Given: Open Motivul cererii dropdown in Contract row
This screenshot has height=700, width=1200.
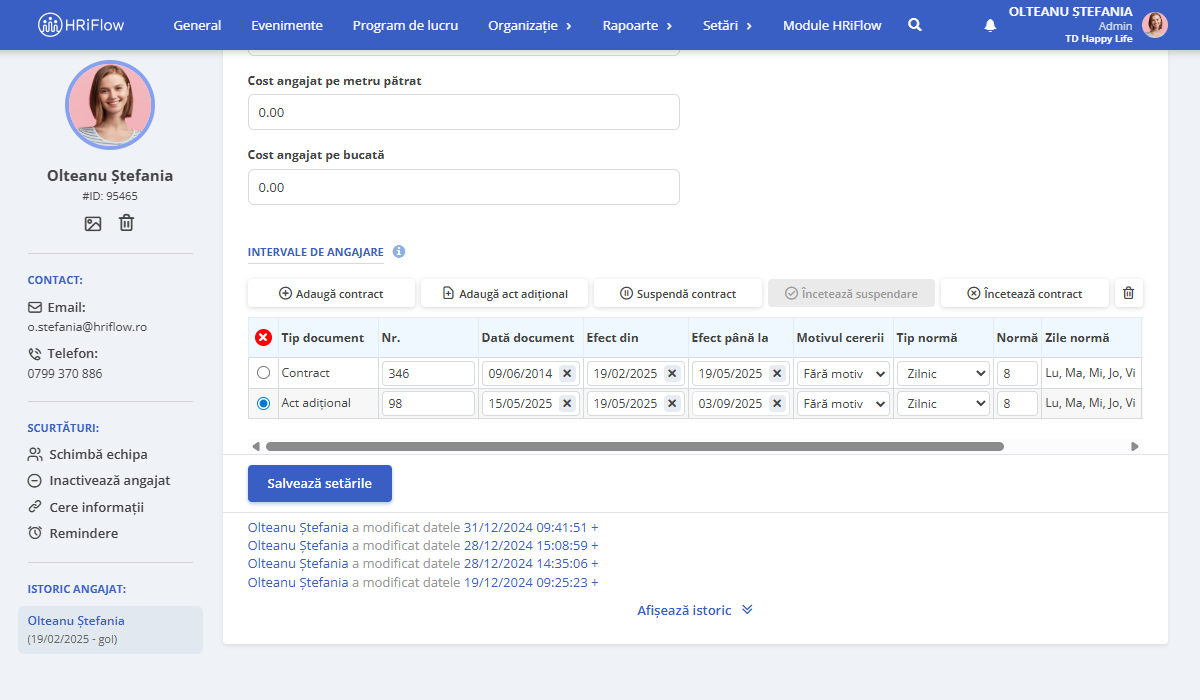Looking at the screenshot, I should coord(843,373).
